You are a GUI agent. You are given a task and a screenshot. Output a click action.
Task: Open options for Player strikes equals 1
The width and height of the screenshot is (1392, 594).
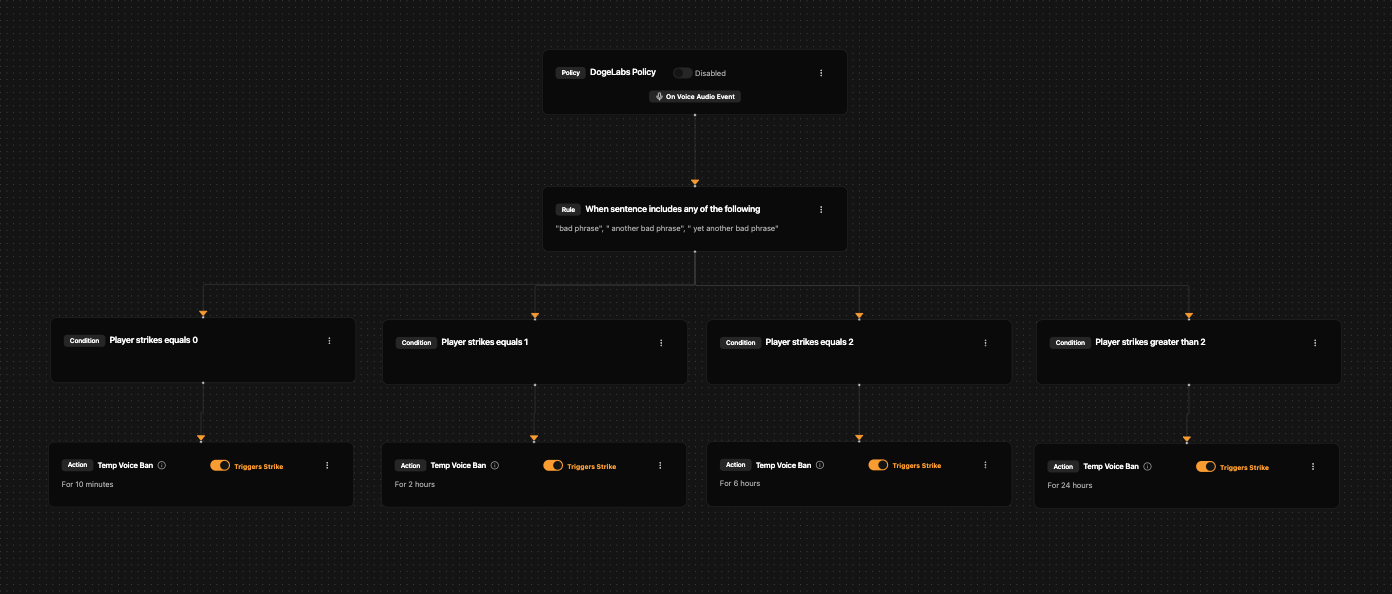point(661,343)
